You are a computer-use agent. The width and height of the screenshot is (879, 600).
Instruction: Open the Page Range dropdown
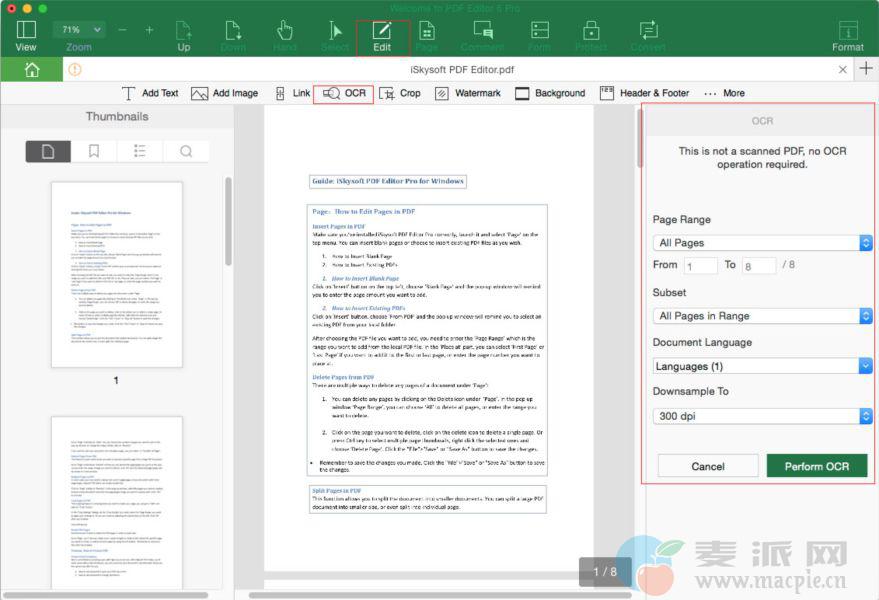tap(762, 242)
